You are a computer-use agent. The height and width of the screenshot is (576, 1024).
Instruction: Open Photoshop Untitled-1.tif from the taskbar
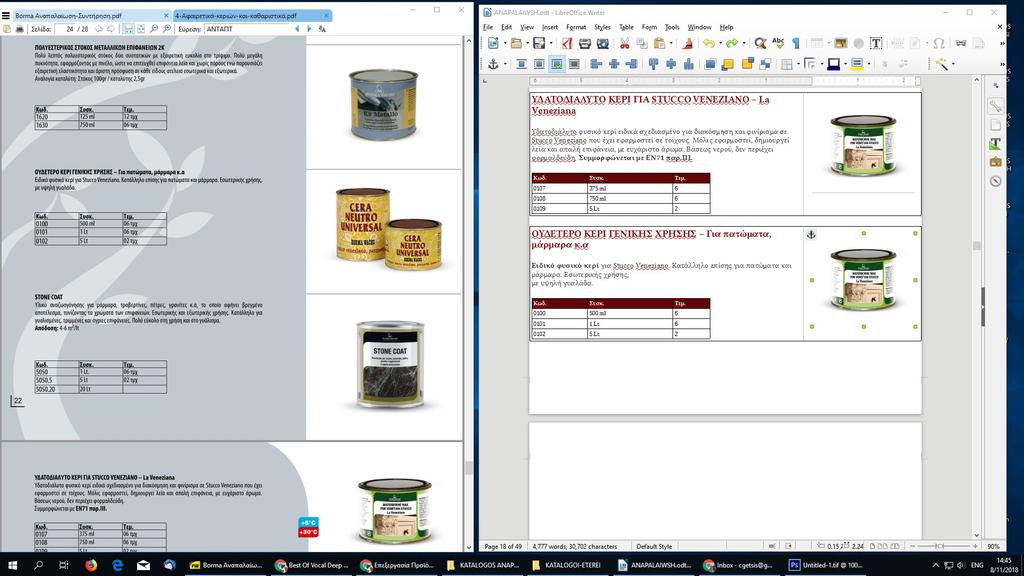pyautogui.click(x=825, y=565)
